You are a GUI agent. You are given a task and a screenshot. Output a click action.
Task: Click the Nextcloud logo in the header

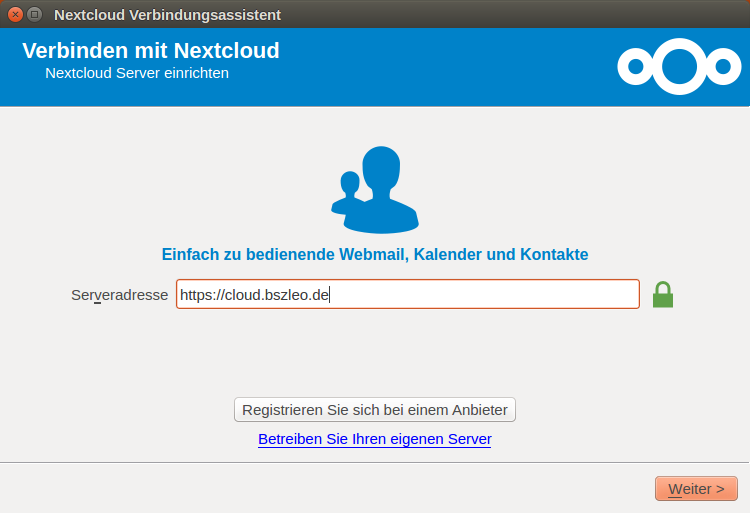coord(679,67)
